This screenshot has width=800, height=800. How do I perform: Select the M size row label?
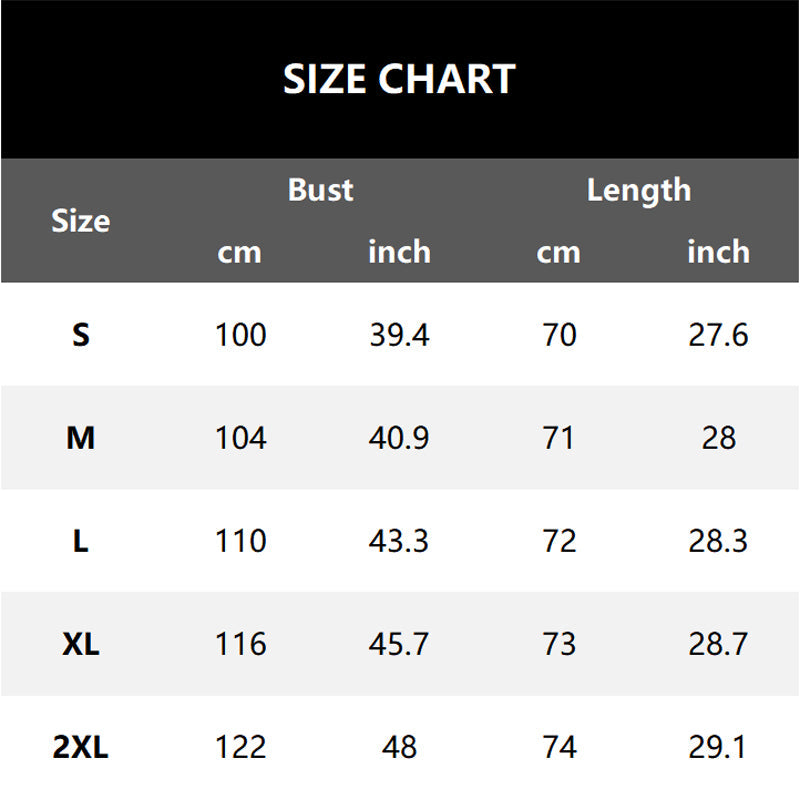[80, 438]
